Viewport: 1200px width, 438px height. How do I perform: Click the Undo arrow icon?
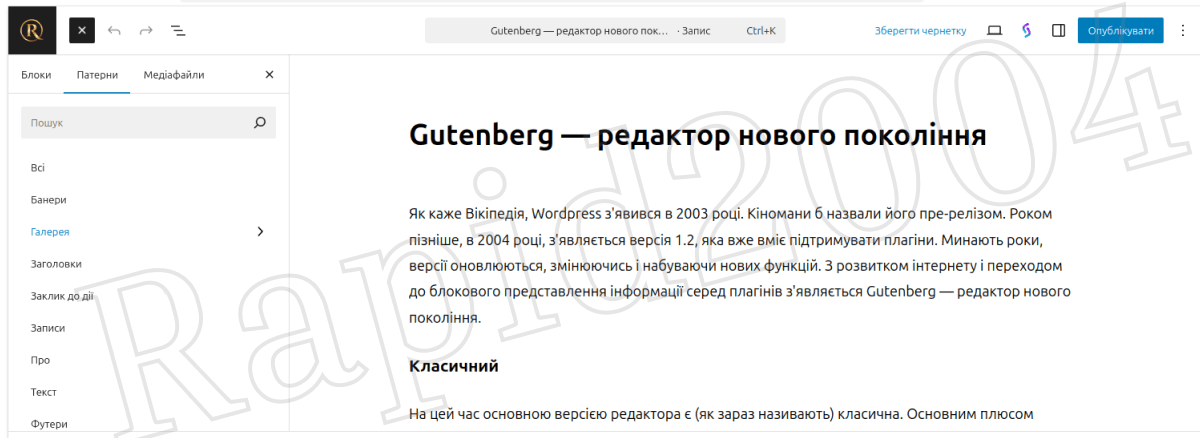[x=114, y=31]
